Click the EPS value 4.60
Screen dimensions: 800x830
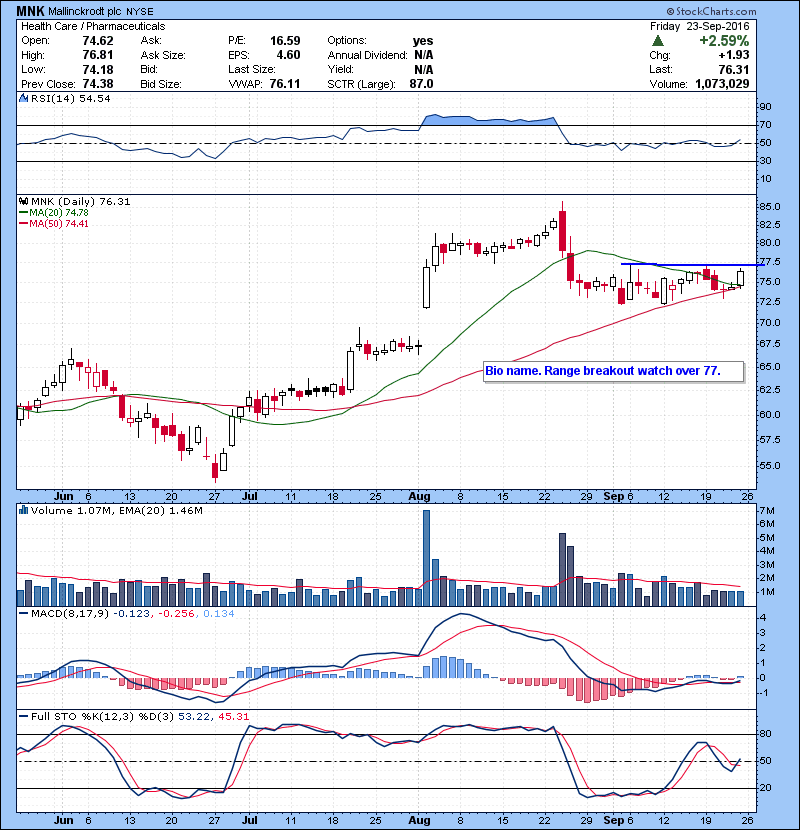pos(288,55)
